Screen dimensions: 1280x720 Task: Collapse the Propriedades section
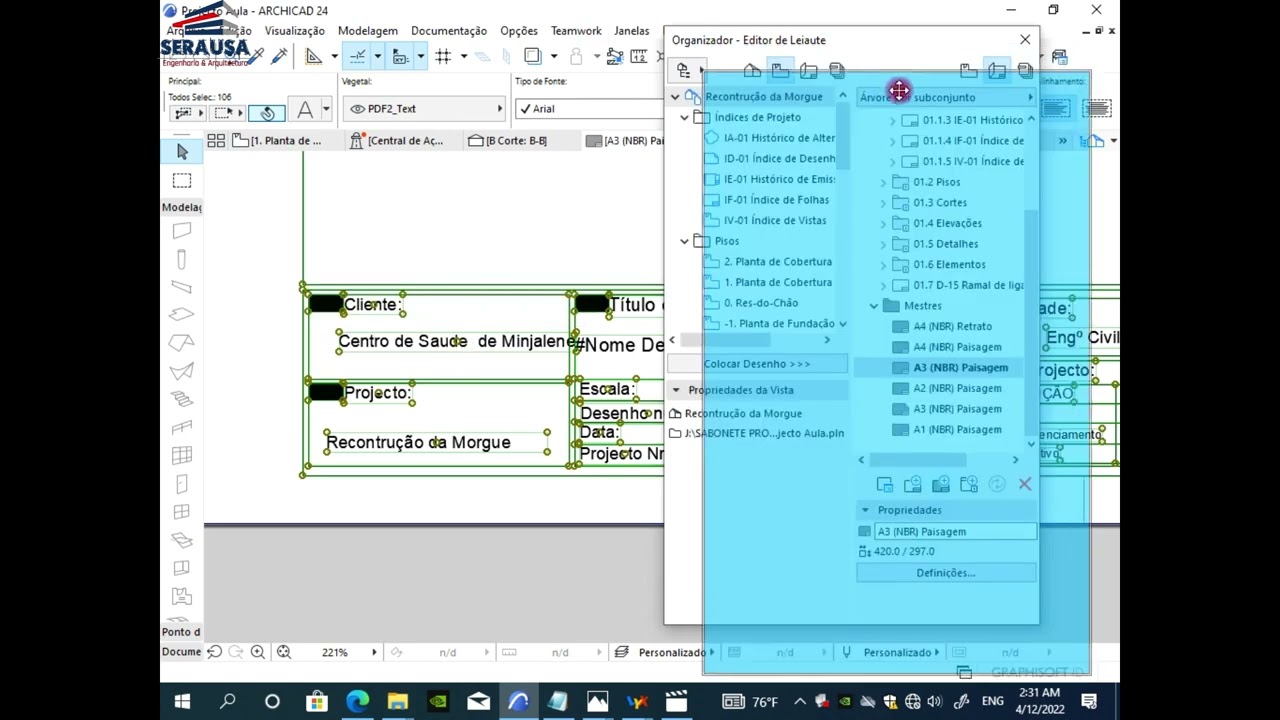tap(865, 510)
